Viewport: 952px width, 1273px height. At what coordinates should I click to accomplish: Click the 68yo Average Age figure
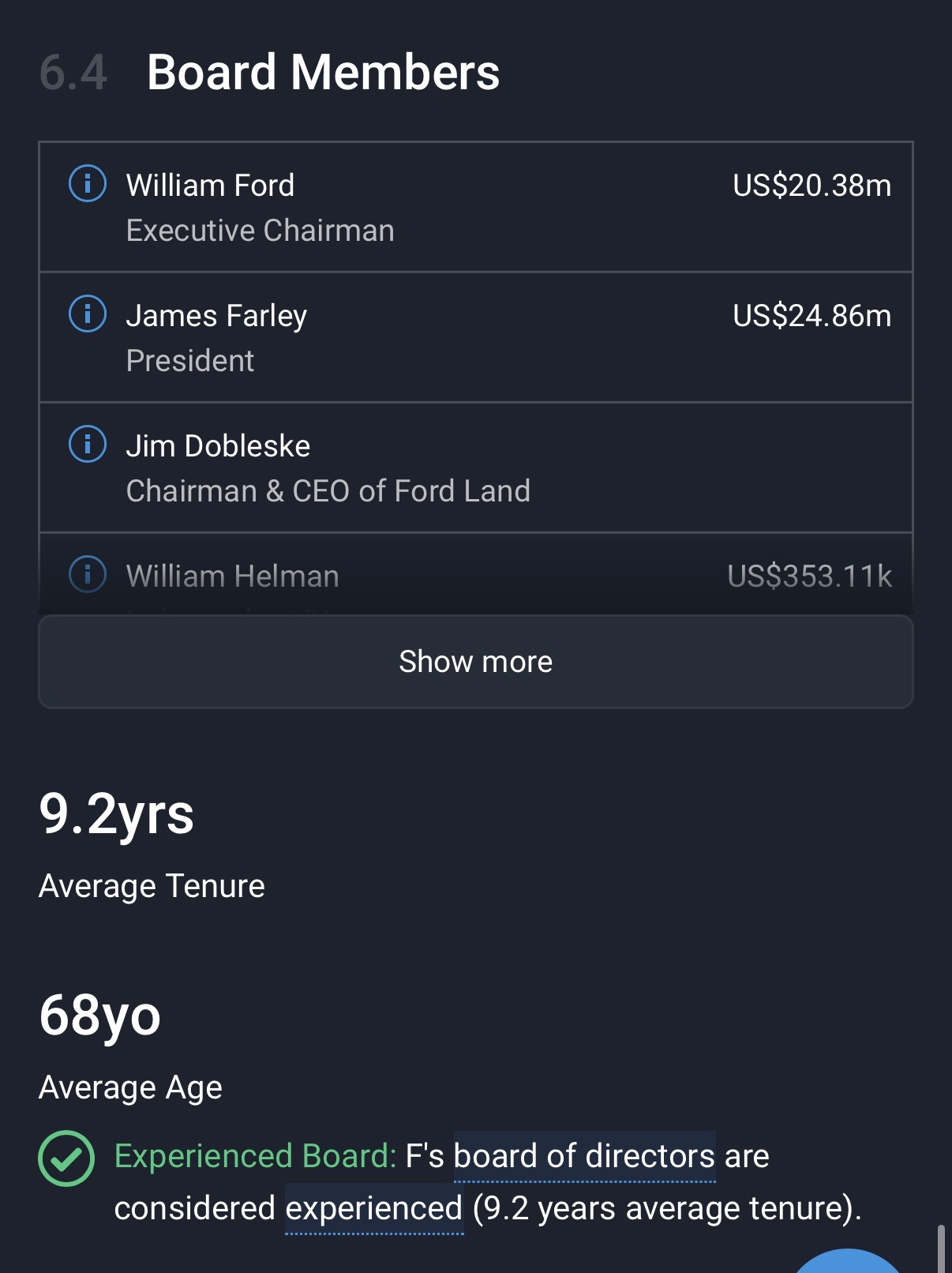99,1016
